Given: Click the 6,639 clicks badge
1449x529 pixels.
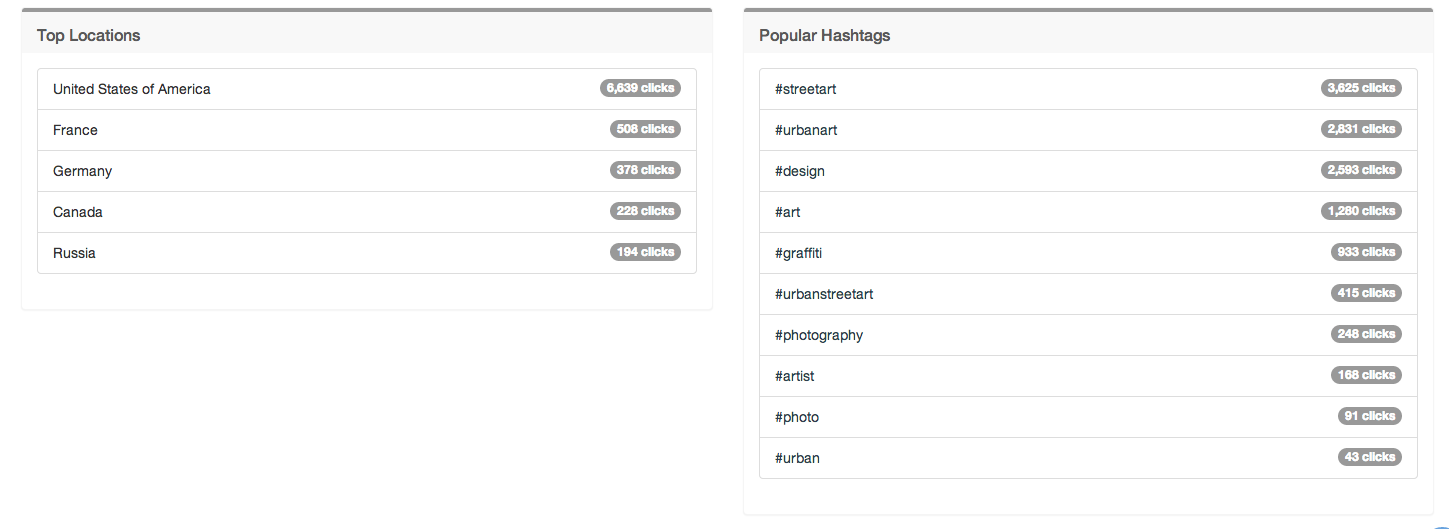Looking at the screenshot, I should point(640,88).
